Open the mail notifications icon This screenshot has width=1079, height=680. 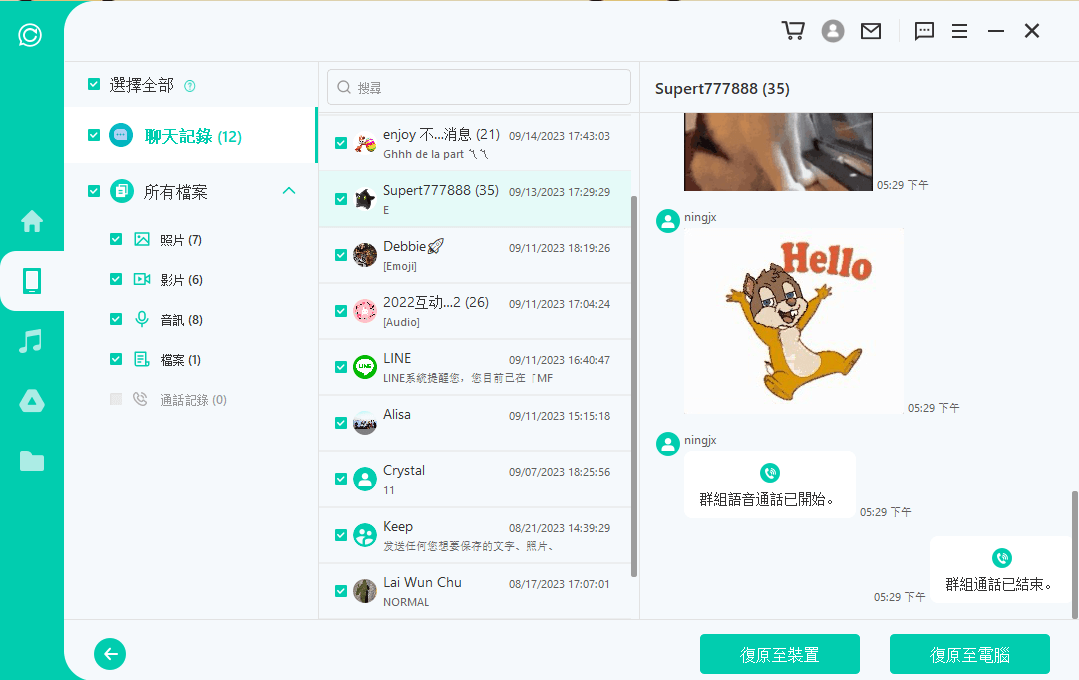(x=870, y=30)
